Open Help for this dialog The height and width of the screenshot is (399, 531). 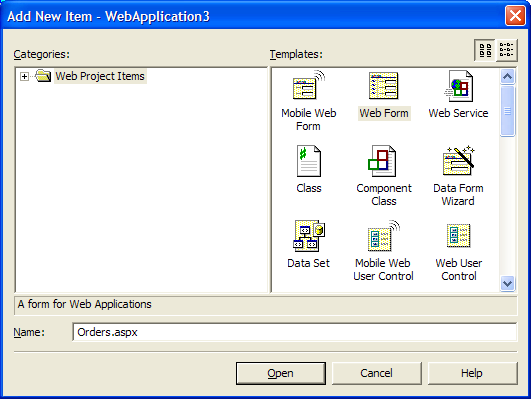[x=472, y=373]
